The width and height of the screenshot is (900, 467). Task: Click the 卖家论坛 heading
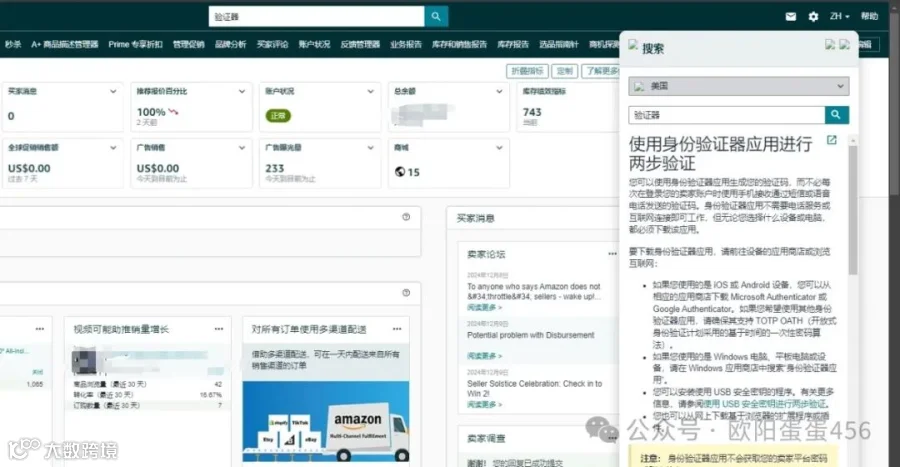486,254
